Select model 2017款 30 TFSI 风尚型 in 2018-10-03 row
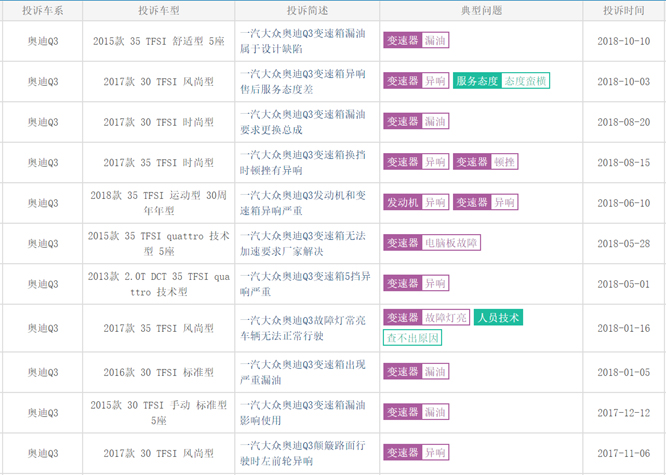The image size is (666, 475). click(x=158, y=82)
